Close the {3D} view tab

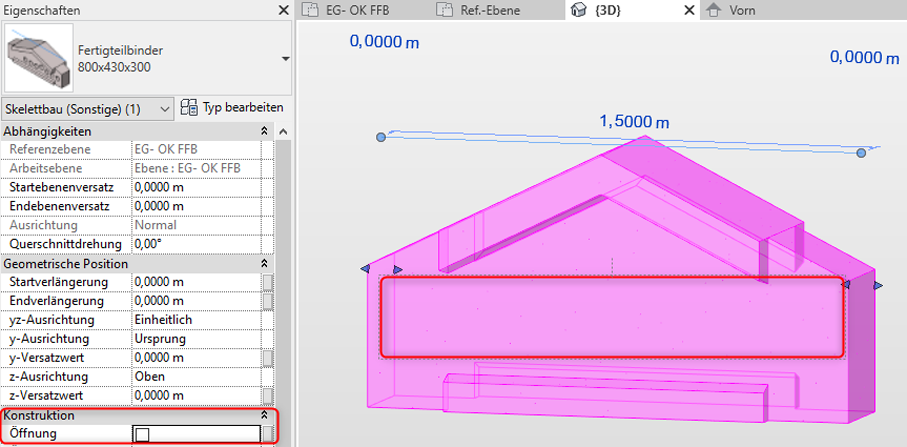point(687,10)
